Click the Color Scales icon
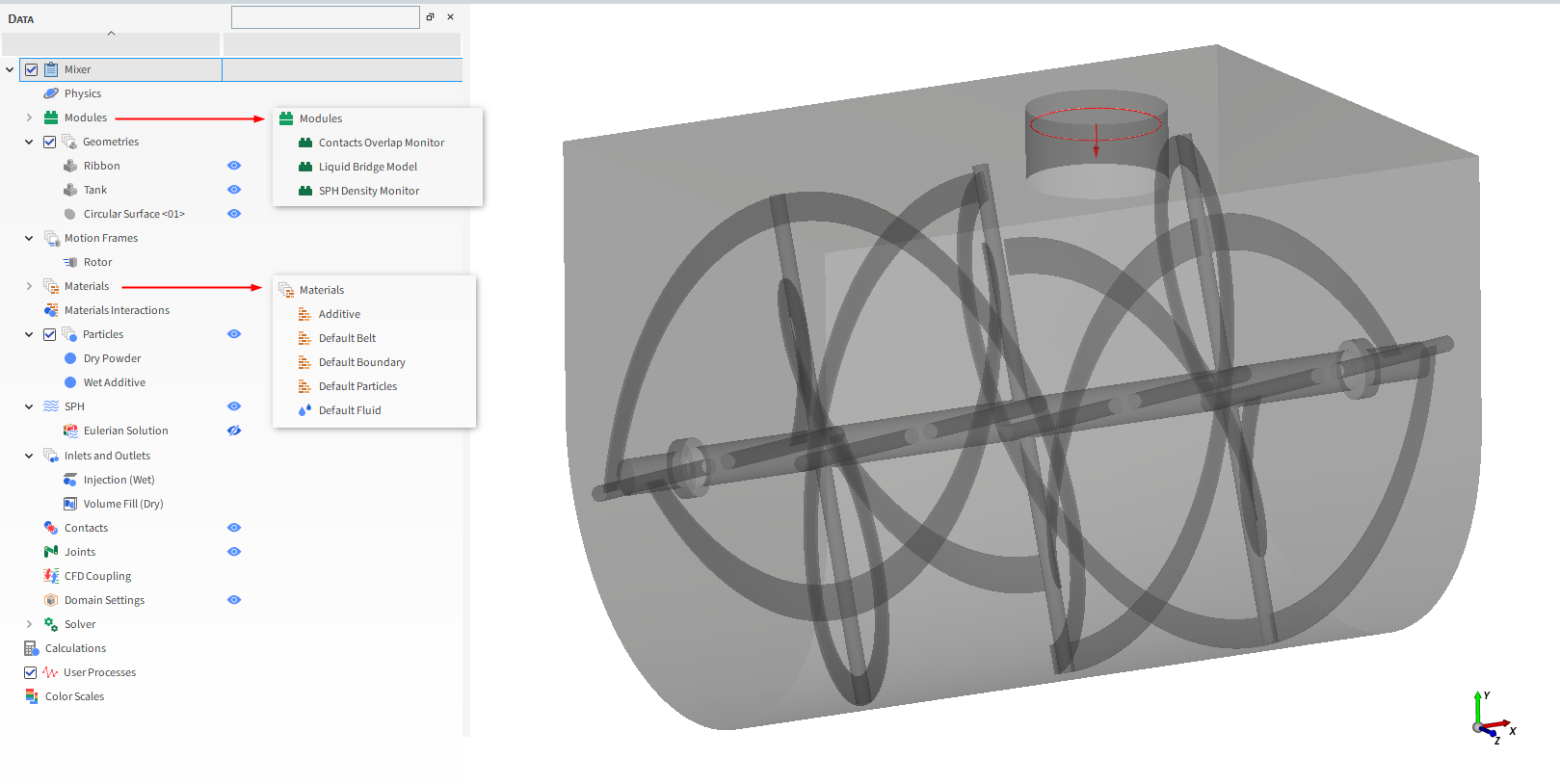The width and height of the screenshot is (1560, 784). tap(32, 696)
